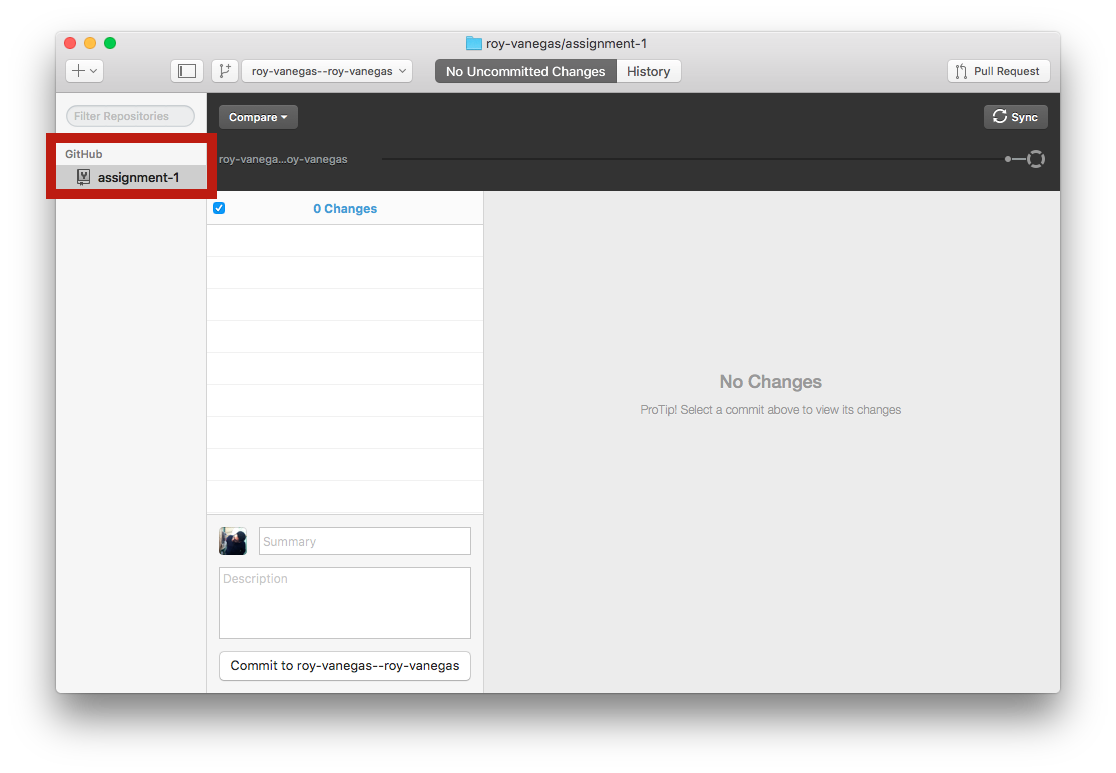Expand the Compare dropdown

click(x=258, y=117)
